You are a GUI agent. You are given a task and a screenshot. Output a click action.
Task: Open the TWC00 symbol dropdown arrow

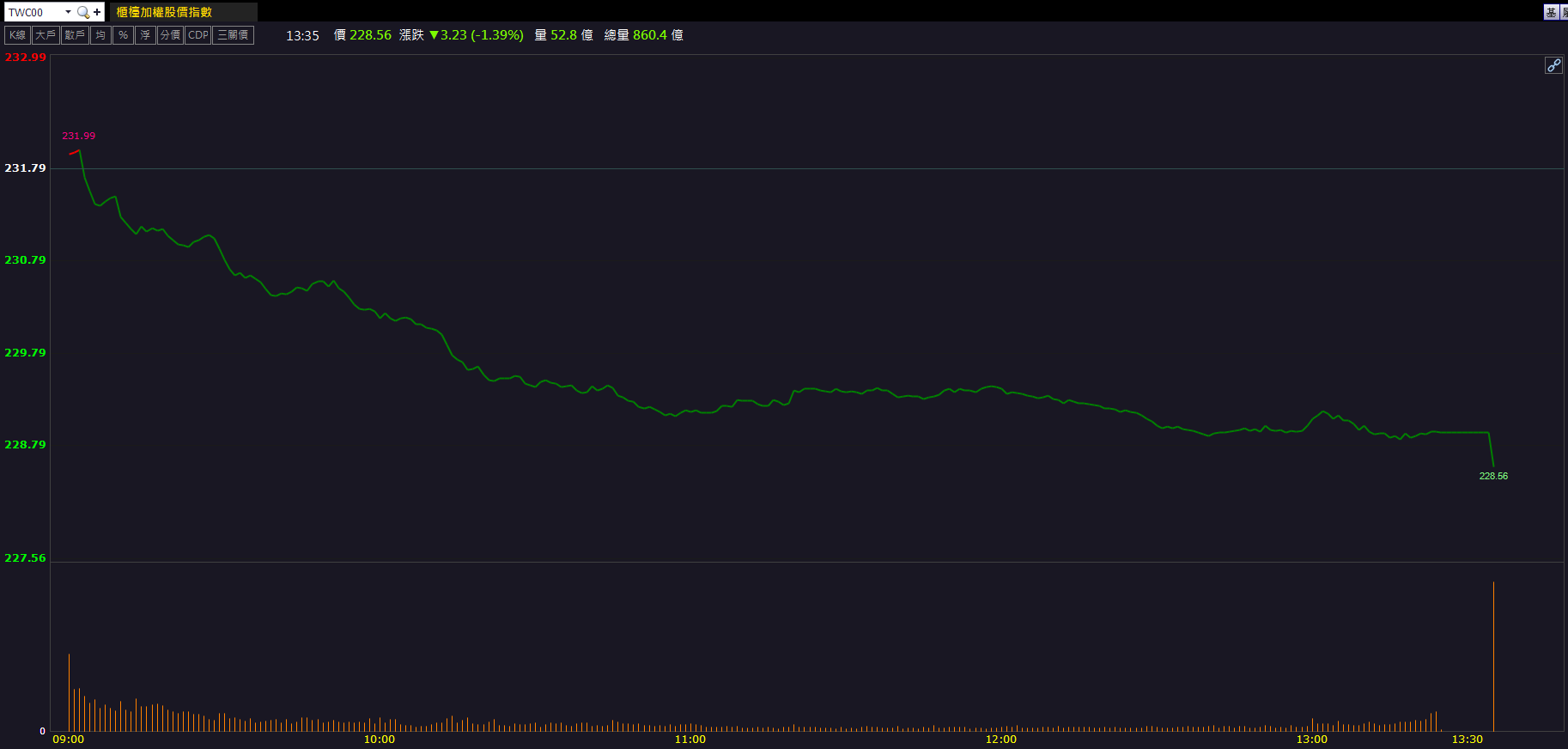68,12
